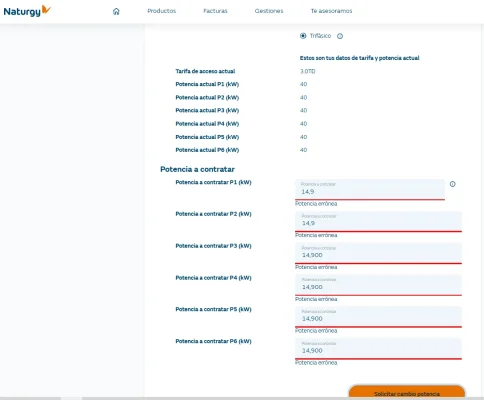Click the Potencia actual P1 (kW) label
This screenshot has height=400, width=484.
coord(207,84)
